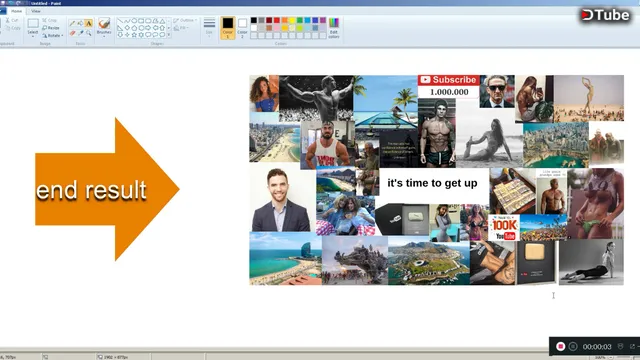
Task: Switch to the Home ribbon tab
Action: click(x=16, y=11)
